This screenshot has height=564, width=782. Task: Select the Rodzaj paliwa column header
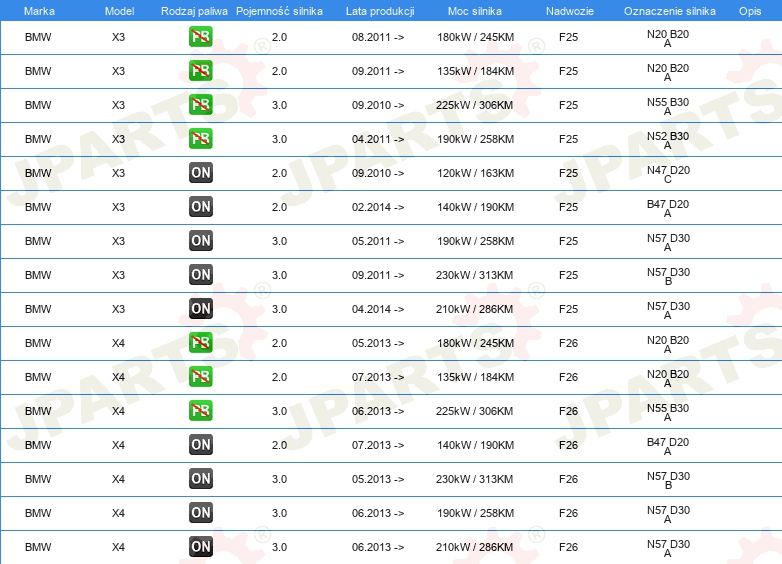[x=194, y=11]
